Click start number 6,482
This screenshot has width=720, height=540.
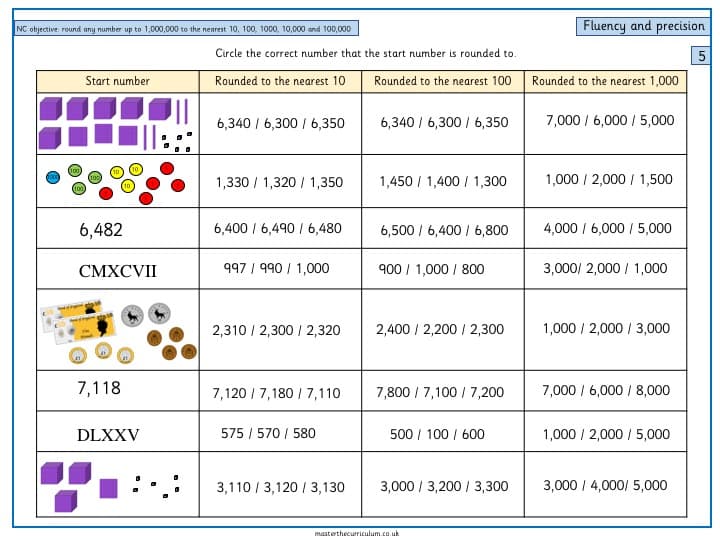point(101,230)
